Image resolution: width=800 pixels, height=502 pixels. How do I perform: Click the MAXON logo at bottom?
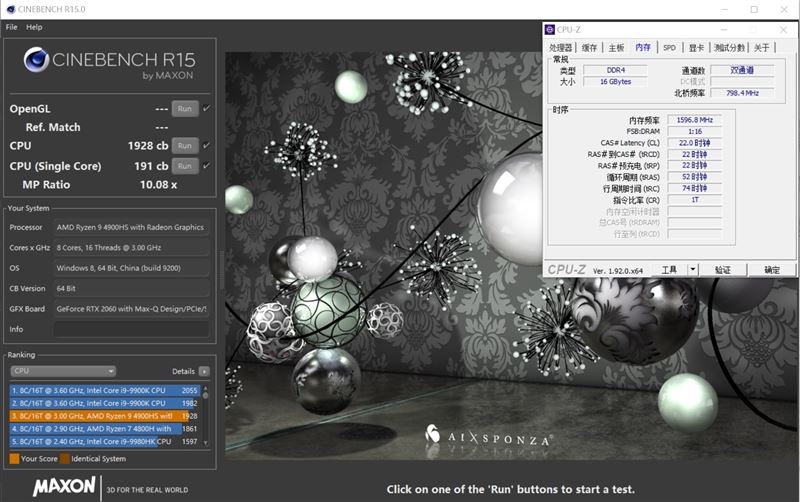[x=64, y=487]
